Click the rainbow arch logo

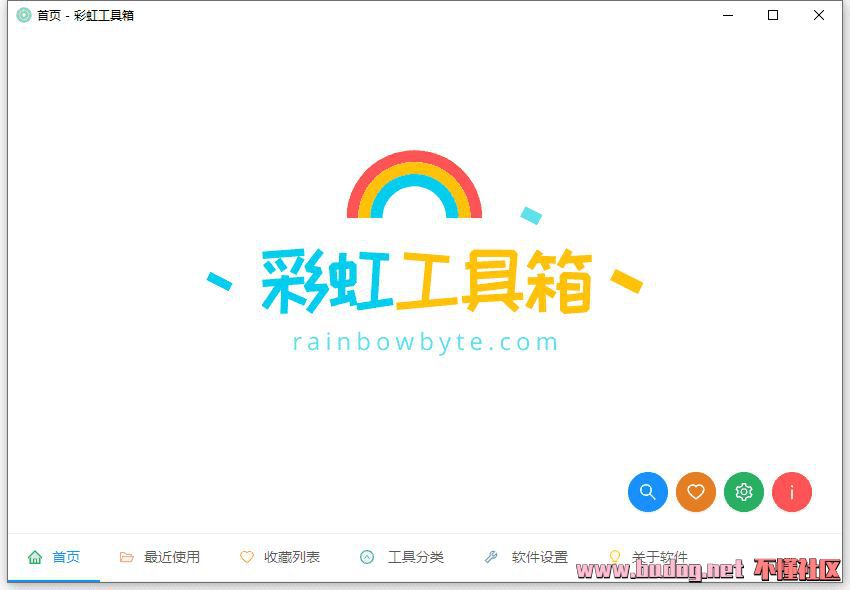coord(414,184)
